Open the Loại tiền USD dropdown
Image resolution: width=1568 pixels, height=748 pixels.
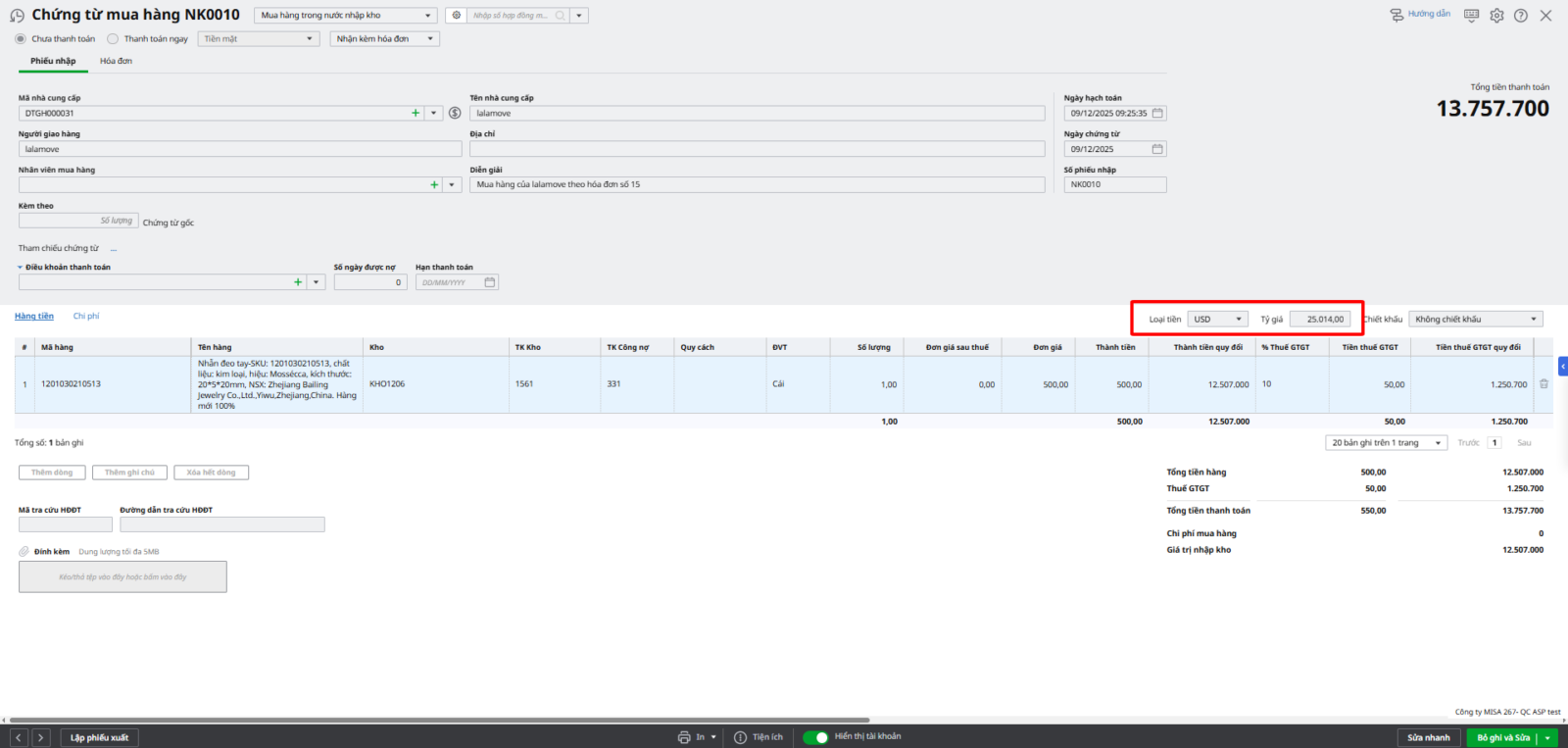[x=1218, y=320]
